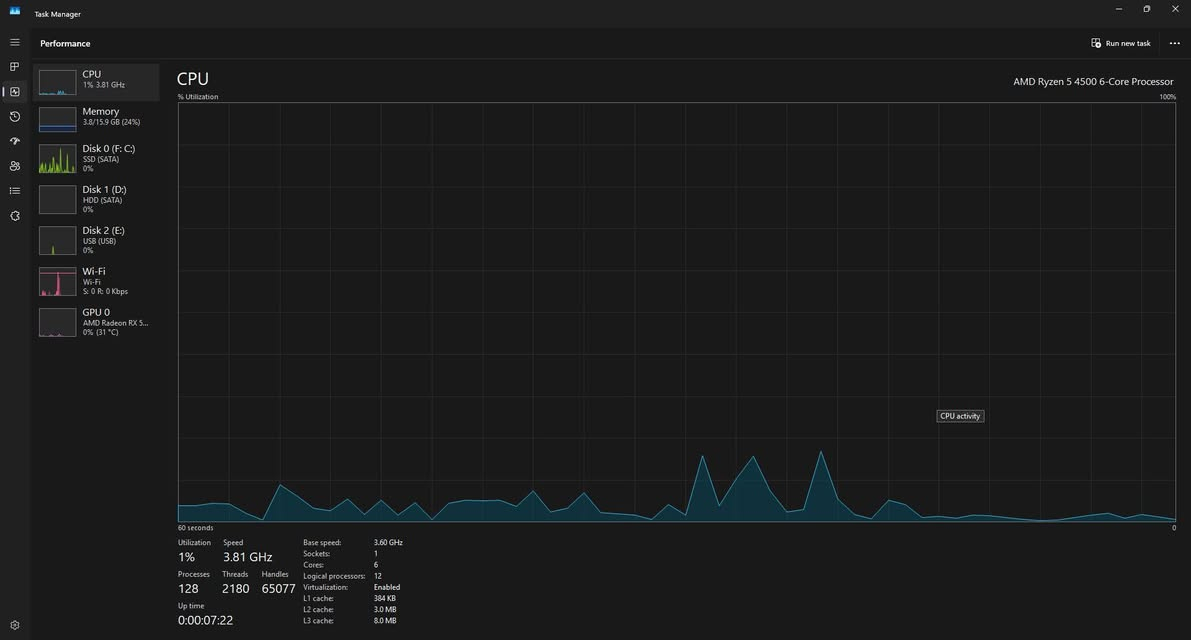
Task: Expand the hamburger navigation menu
Action: click(x=15, y=43)
